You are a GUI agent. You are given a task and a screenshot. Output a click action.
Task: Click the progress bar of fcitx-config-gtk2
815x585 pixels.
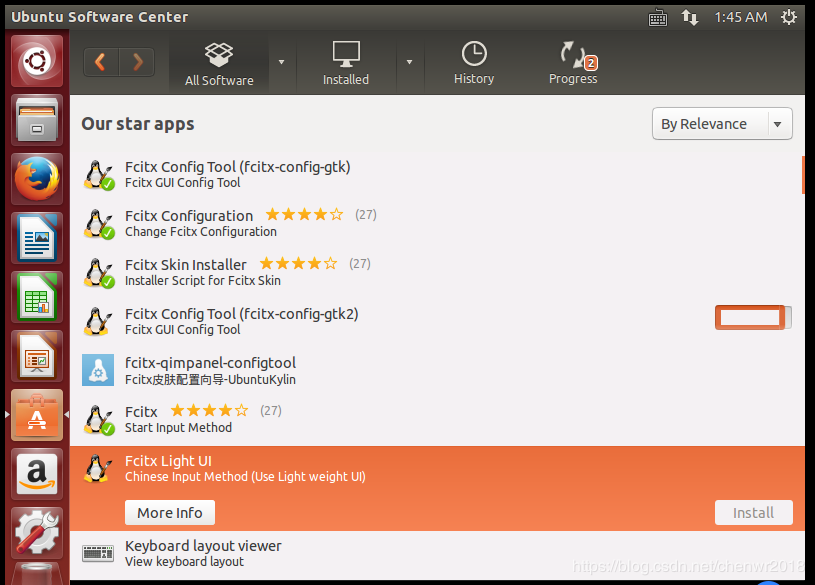(753, 317)
